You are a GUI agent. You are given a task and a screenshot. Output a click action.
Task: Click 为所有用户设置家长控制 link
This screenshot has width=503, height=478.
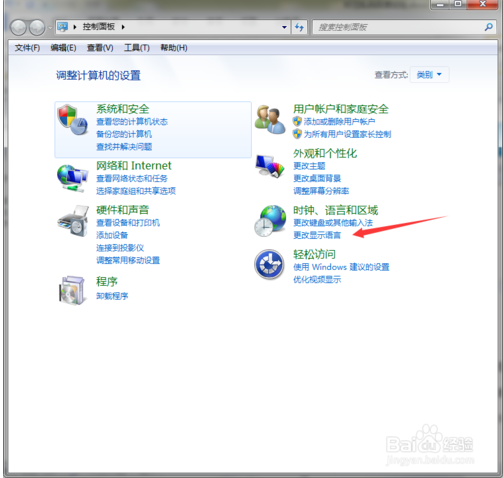pyautogui.click(x=347, y=134)
